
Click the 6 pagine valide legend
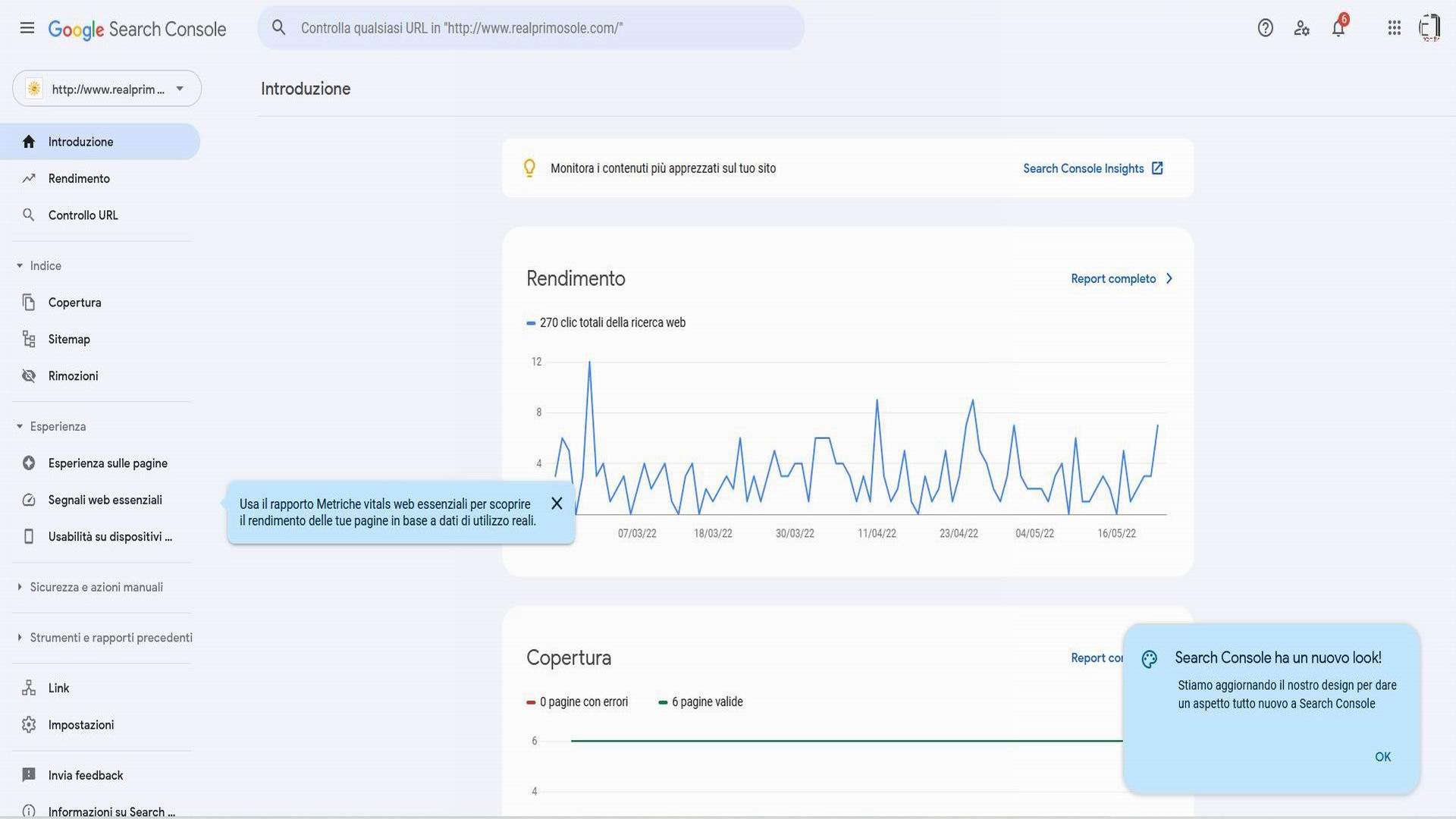[701, 701]
